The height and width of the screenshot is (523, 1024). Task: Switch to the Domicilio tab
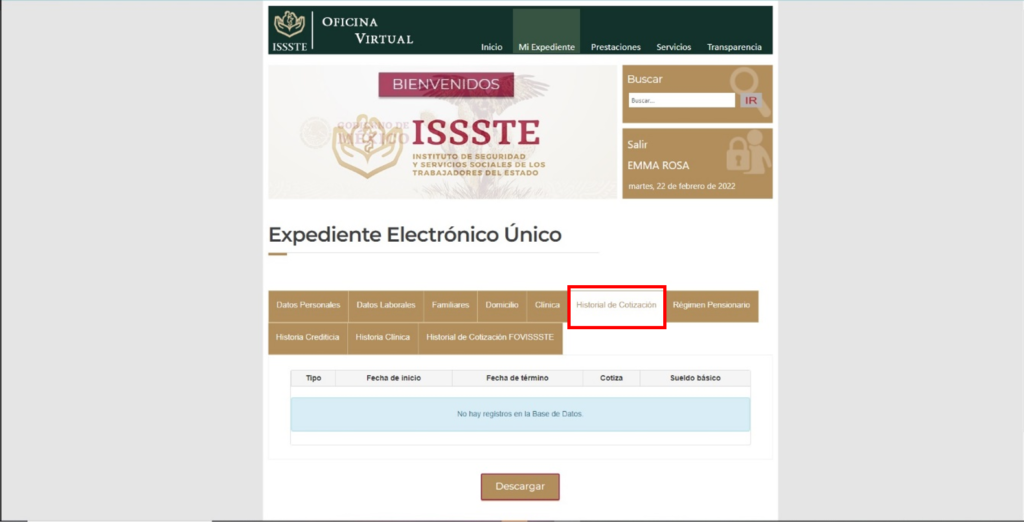tap(502, 305)
